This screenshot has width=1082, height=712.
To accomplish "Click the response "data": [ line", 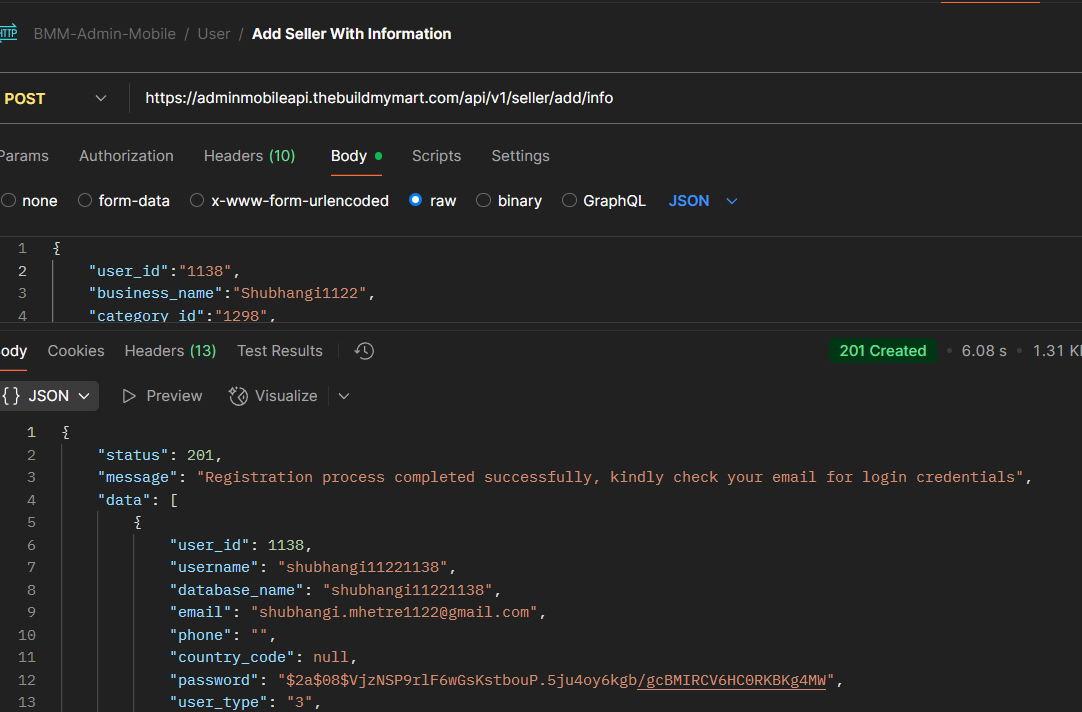I will click(137, 500).
